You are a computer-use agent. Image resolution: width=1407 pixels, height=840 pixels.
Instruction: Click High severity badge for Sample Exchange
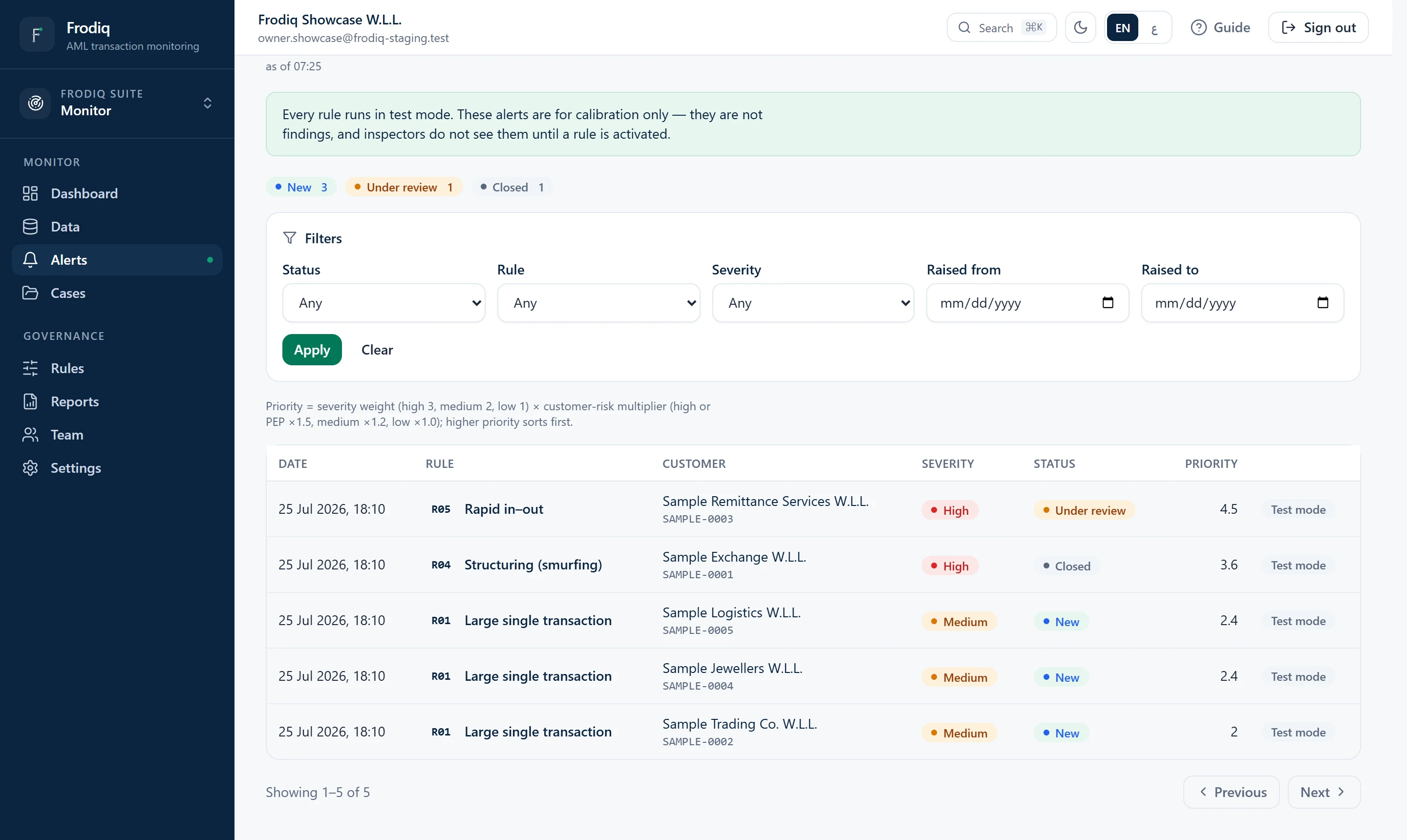pyautogui.click(x=950, y=566)
